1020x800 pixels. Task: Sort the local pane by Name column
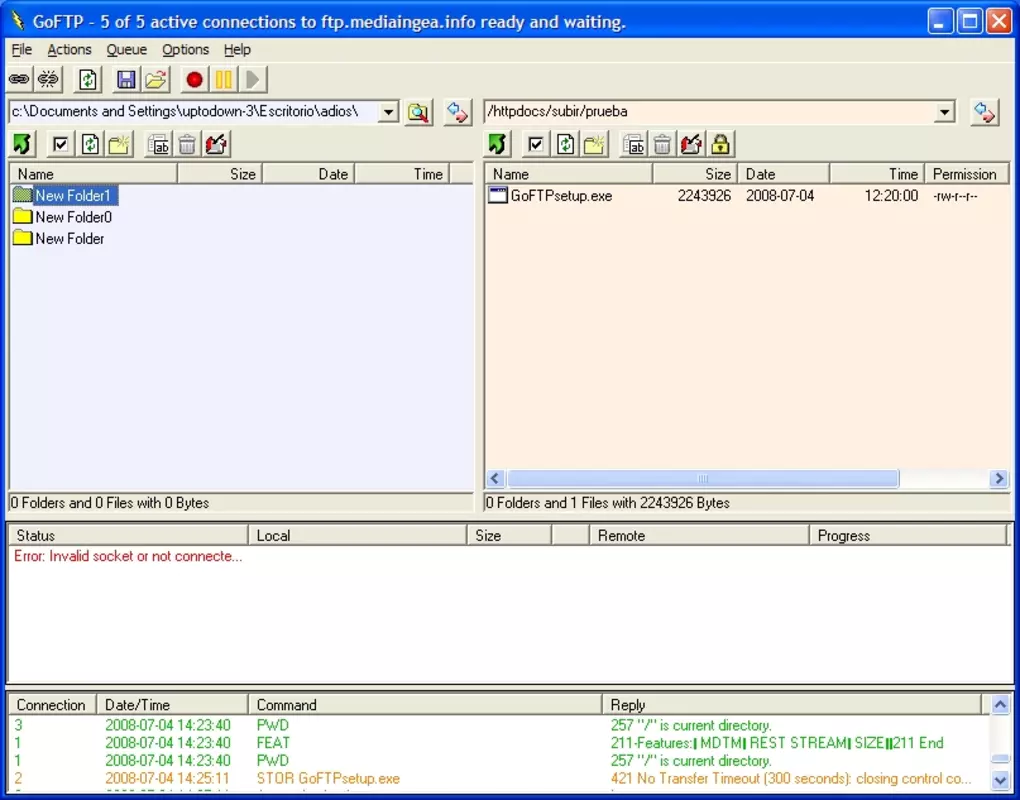[x=93, y=174]
